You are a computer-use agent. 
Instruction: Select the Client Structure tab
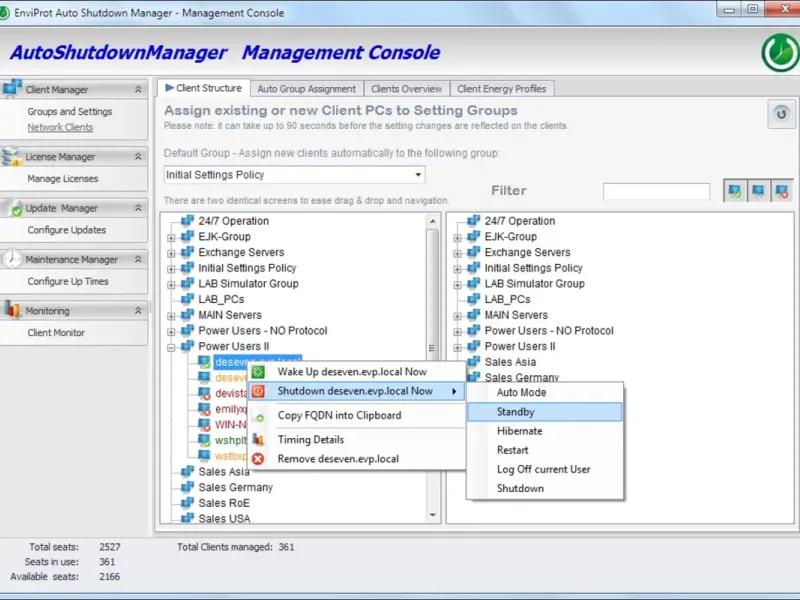204,88
